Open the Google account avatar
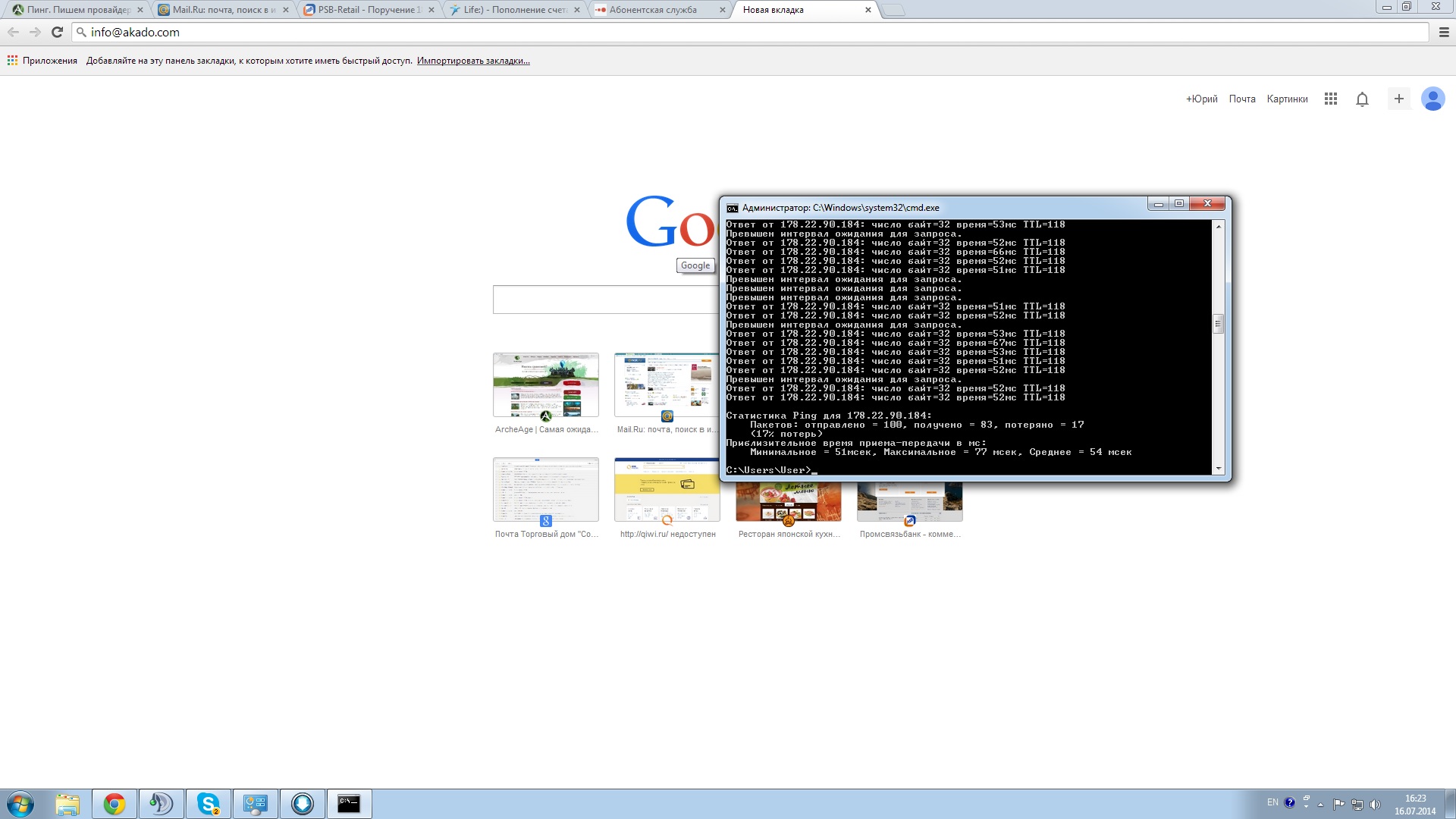Viewport: 1456px width, 819px height. (1432, 99)
